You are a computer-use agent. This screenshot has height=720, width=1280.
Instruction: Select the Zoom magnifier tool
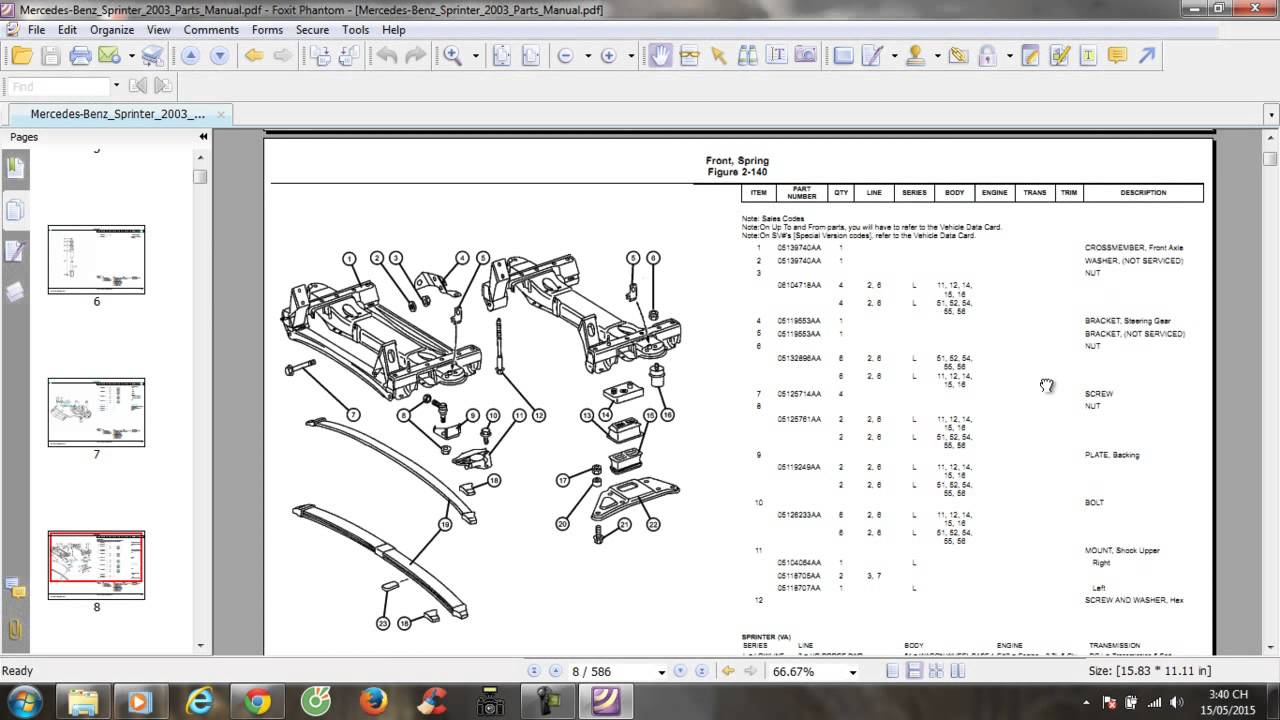click(453, 56)
